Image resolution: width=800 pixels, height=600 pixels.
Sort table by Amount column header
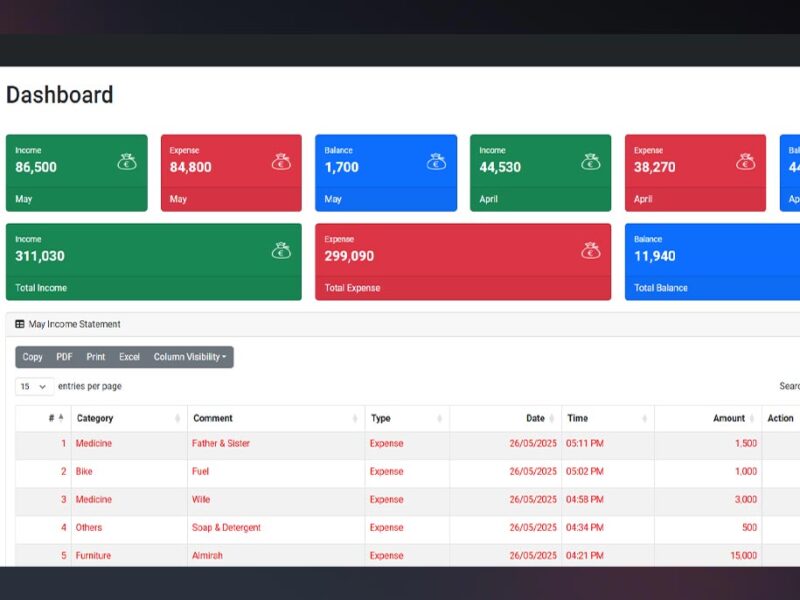728,418
